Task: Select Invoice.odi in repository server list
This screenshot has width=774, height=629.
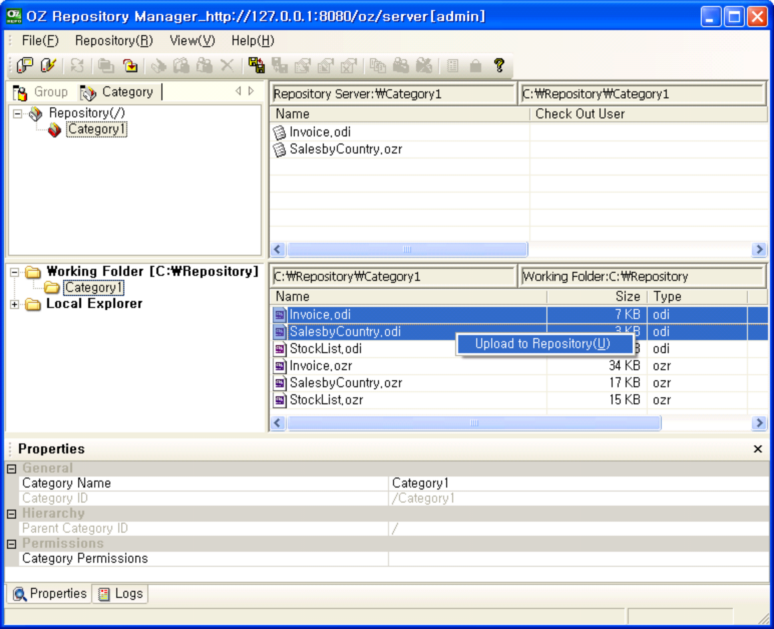Action: [320, 132]
